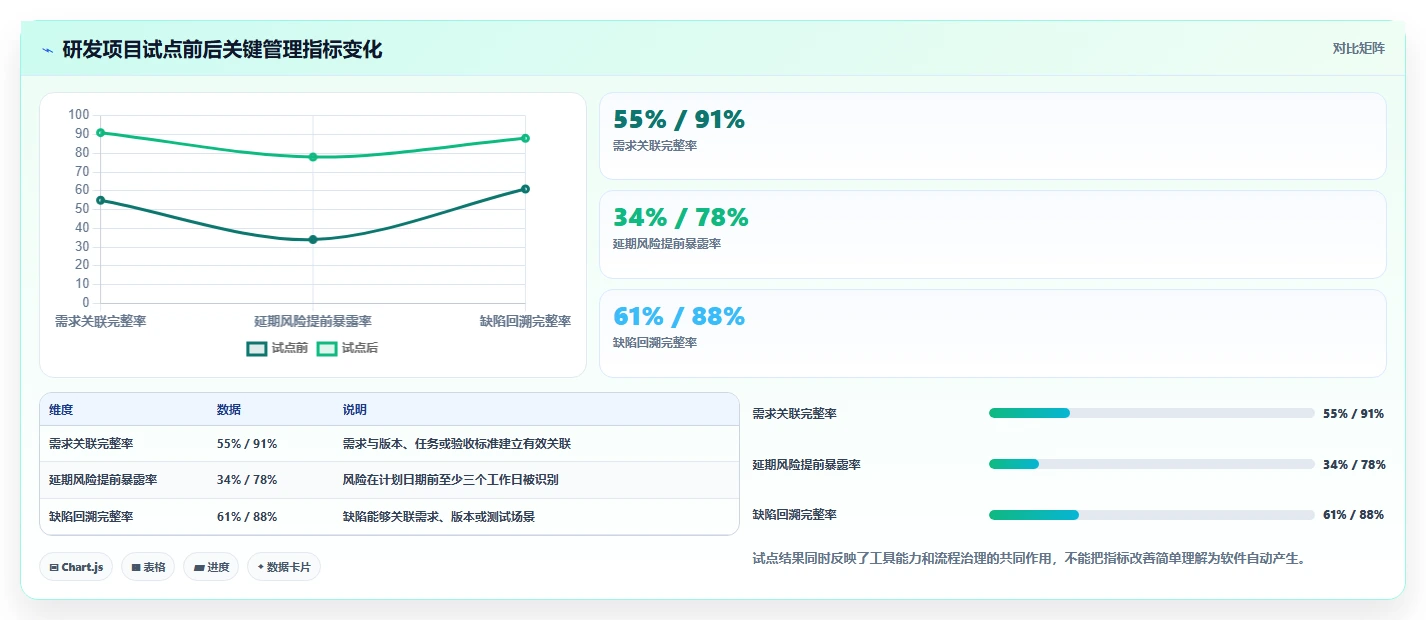Click the 延期风险提前暴露率 progress bar
This screenshot has height=620, width=1426.
pos(1151,464)
